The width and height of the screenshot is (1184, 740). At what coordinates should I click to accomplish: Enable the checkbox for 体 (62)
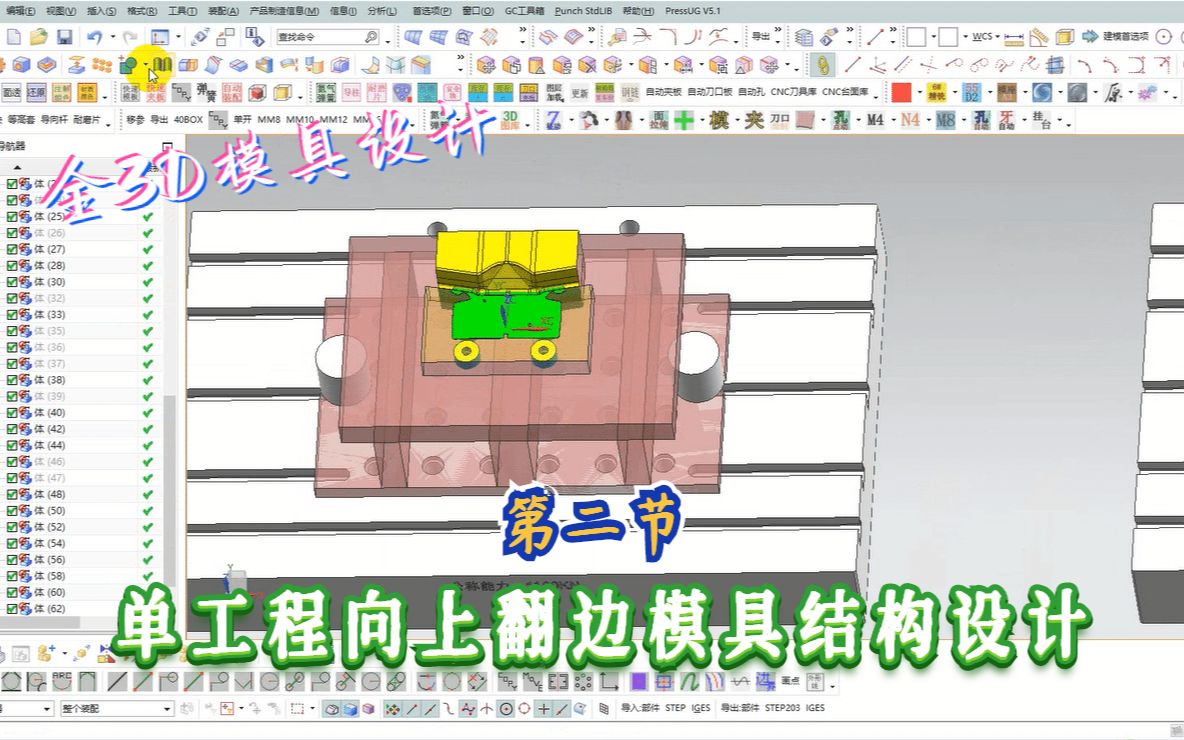point(12,608)
